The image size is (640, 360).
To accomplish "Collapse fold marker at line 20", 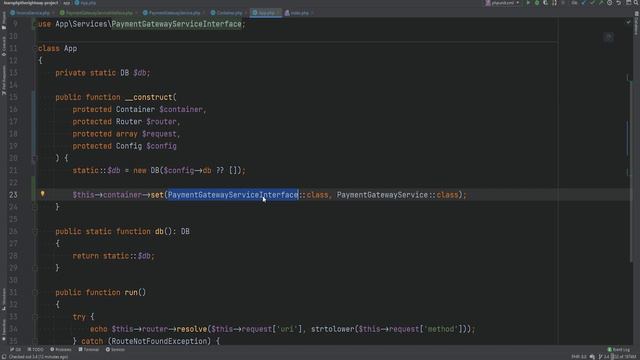I will (x=35, y=158).
